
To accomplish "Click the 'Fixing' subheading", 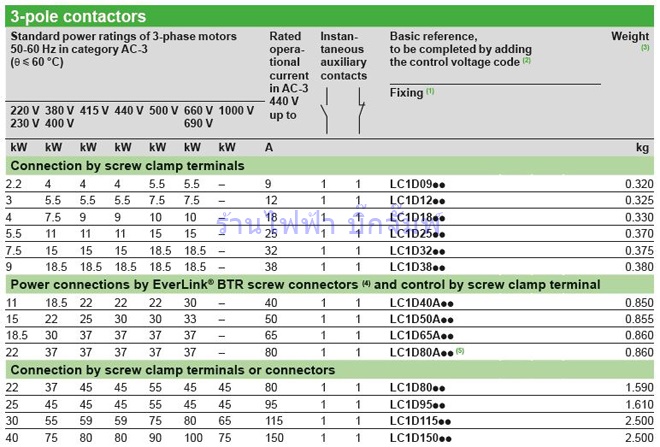I will click(407, 93).
